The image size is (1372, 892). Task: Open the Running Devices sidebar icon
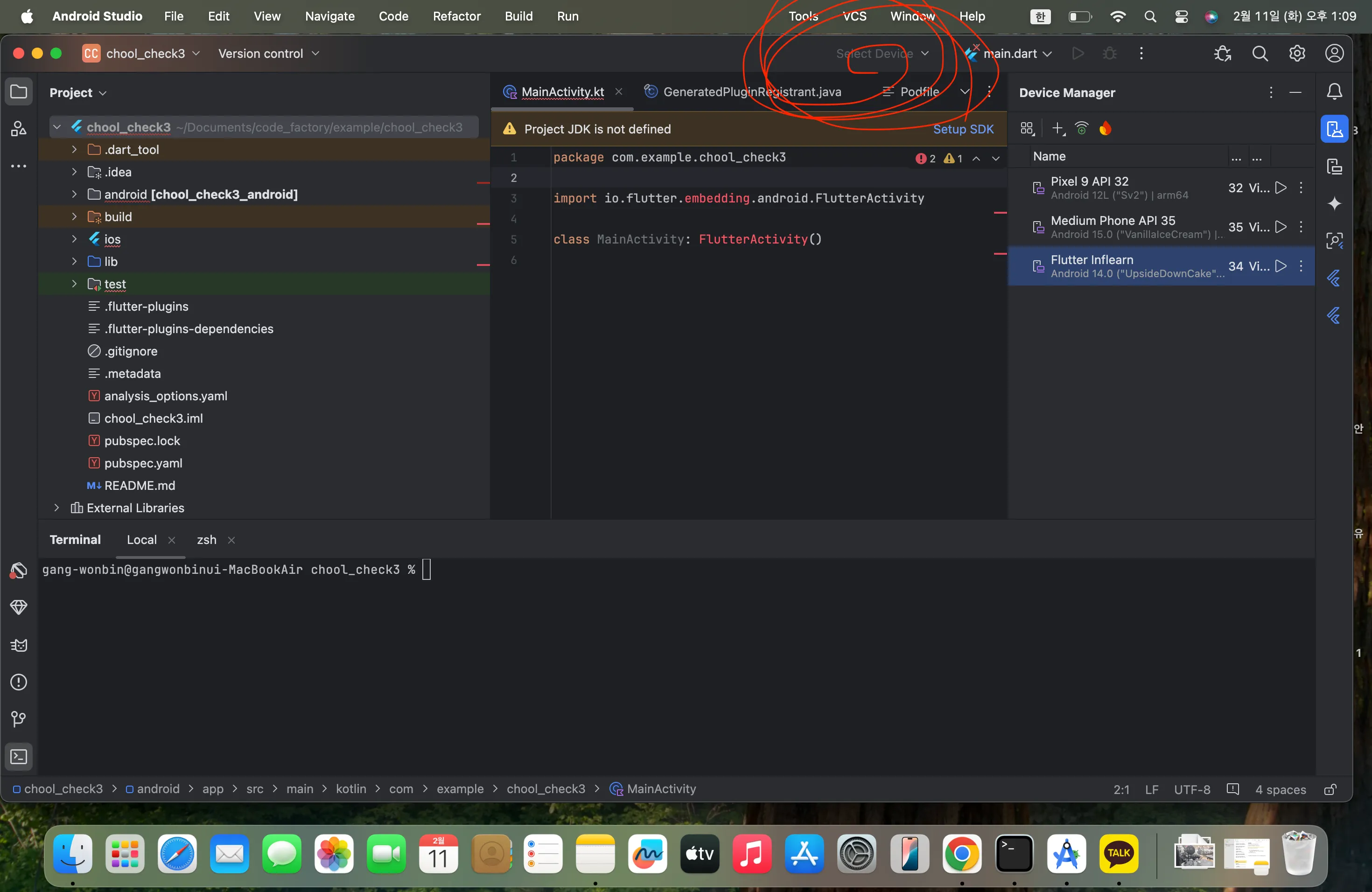point(1335,166)
